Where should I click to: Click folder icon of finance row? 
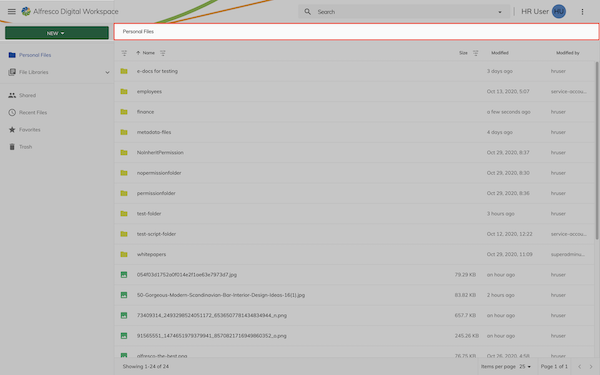(x=124, y=112)
